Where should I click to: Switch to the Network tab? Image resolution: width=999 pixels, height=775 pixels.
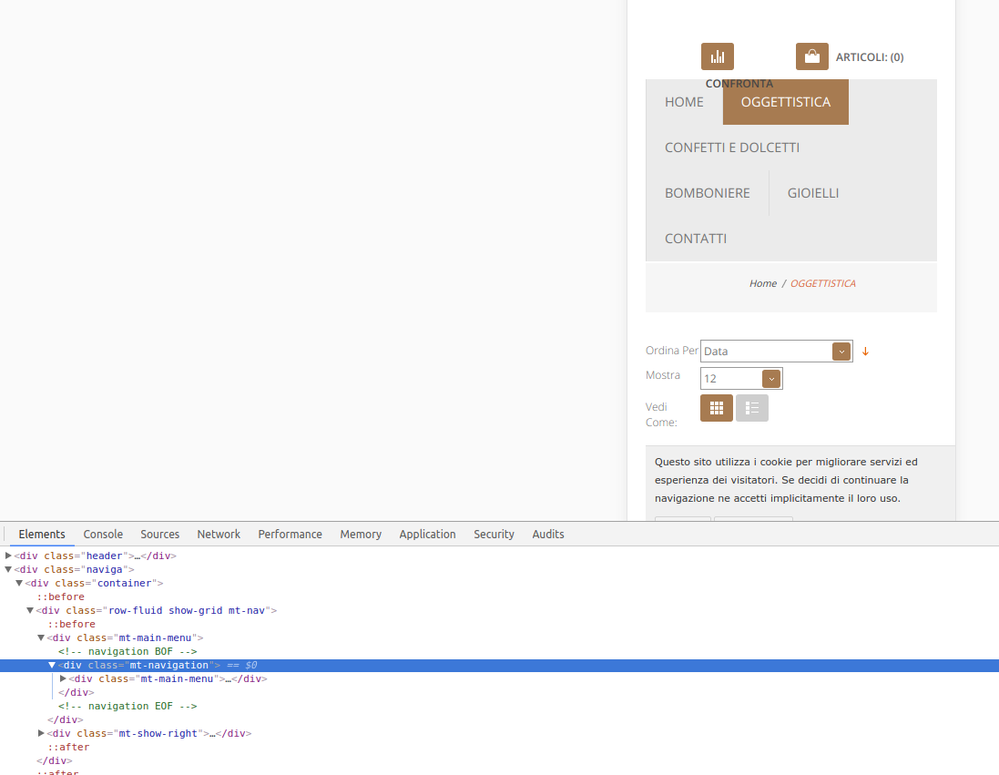point(218,534)
